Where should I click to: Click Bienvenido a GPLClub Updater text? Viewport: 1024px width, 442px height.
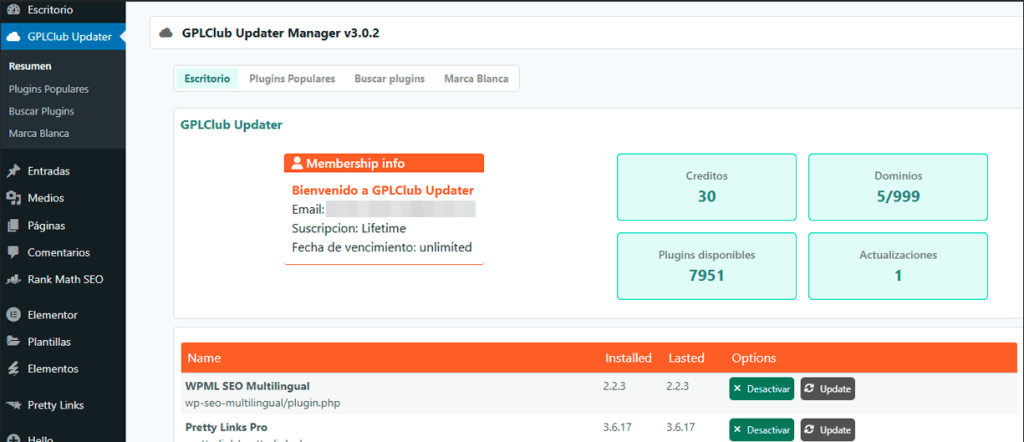point(383,191)
